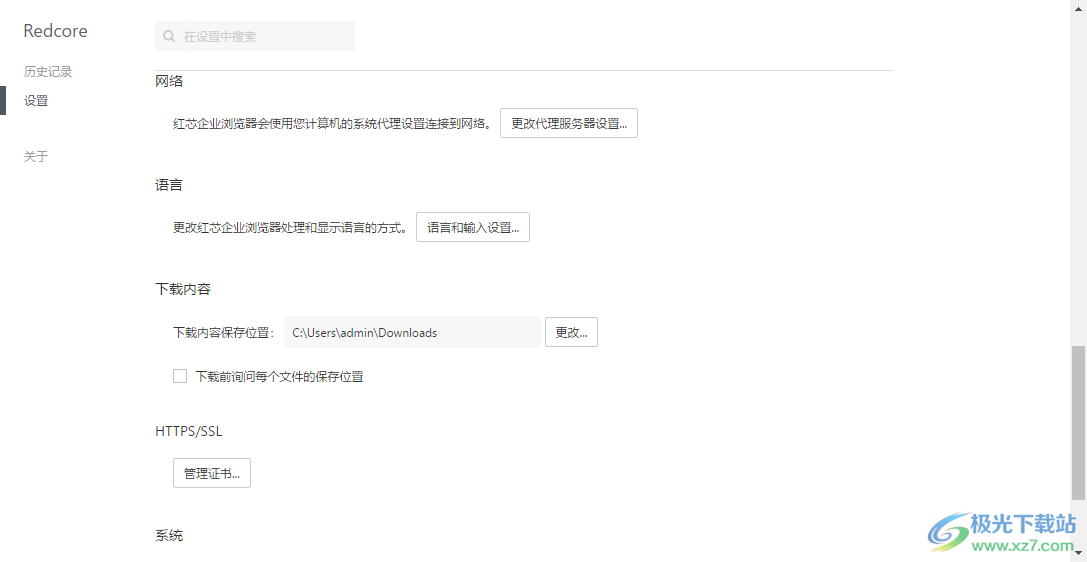Click the Redcore title text

coord(55,30)
